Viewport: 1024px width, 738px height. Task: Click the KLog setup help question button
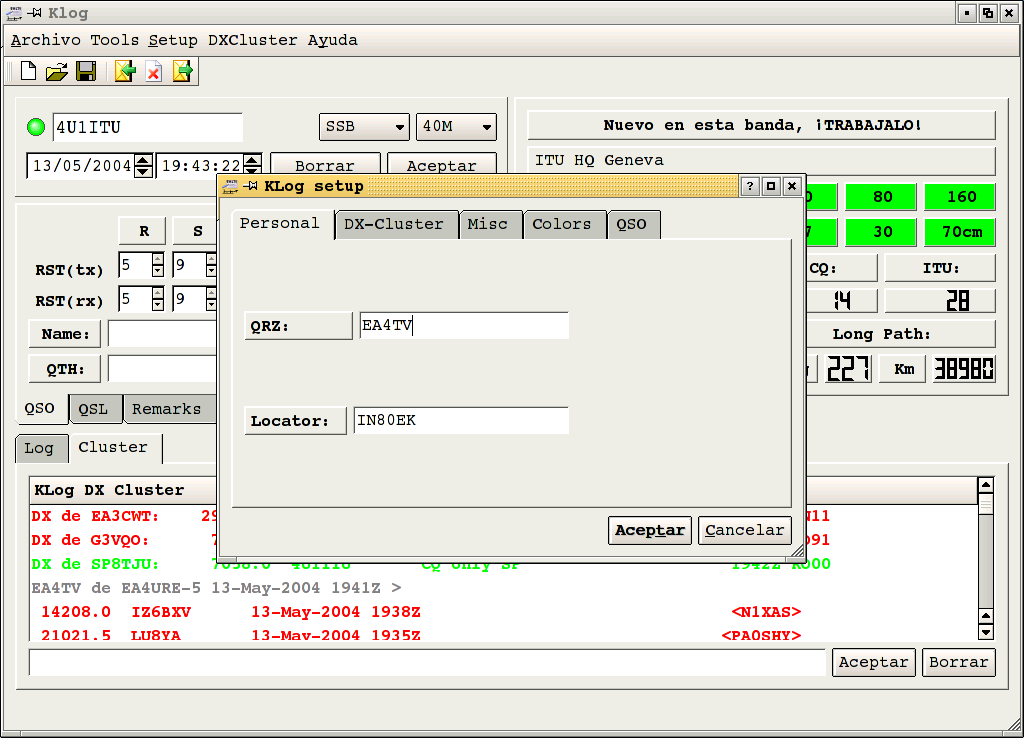(750, 186)
